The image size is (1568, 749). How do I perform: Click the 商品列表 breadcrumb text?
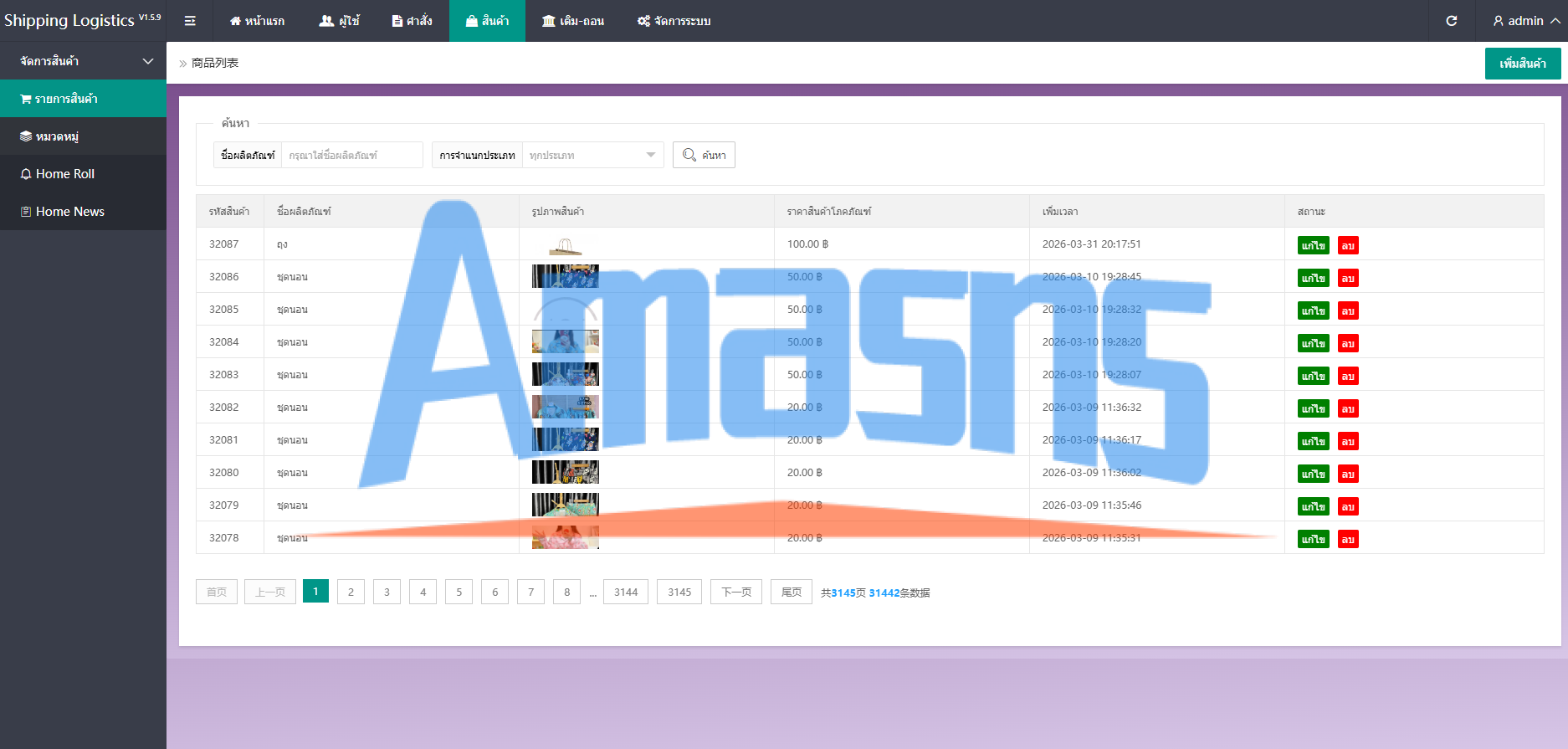(x=215, y=63)
